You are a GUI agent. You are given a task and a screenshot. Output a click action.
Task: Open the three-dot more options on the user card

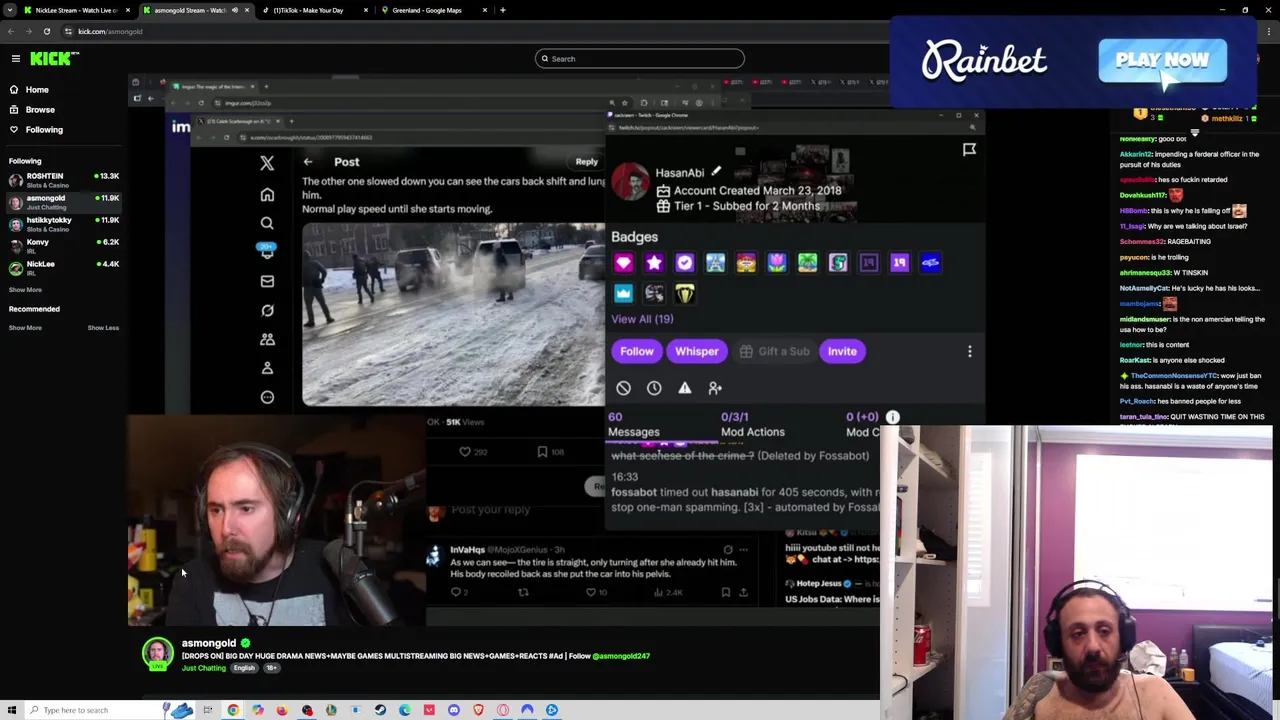coord(969,351)
